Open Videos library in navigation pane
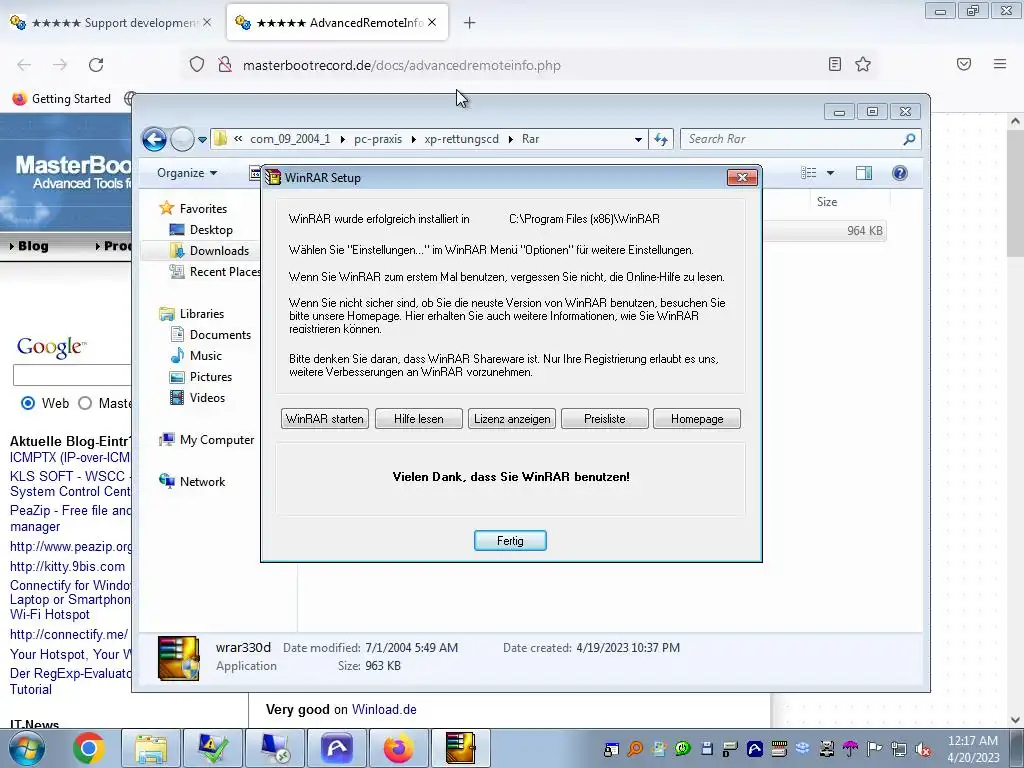 207,398
